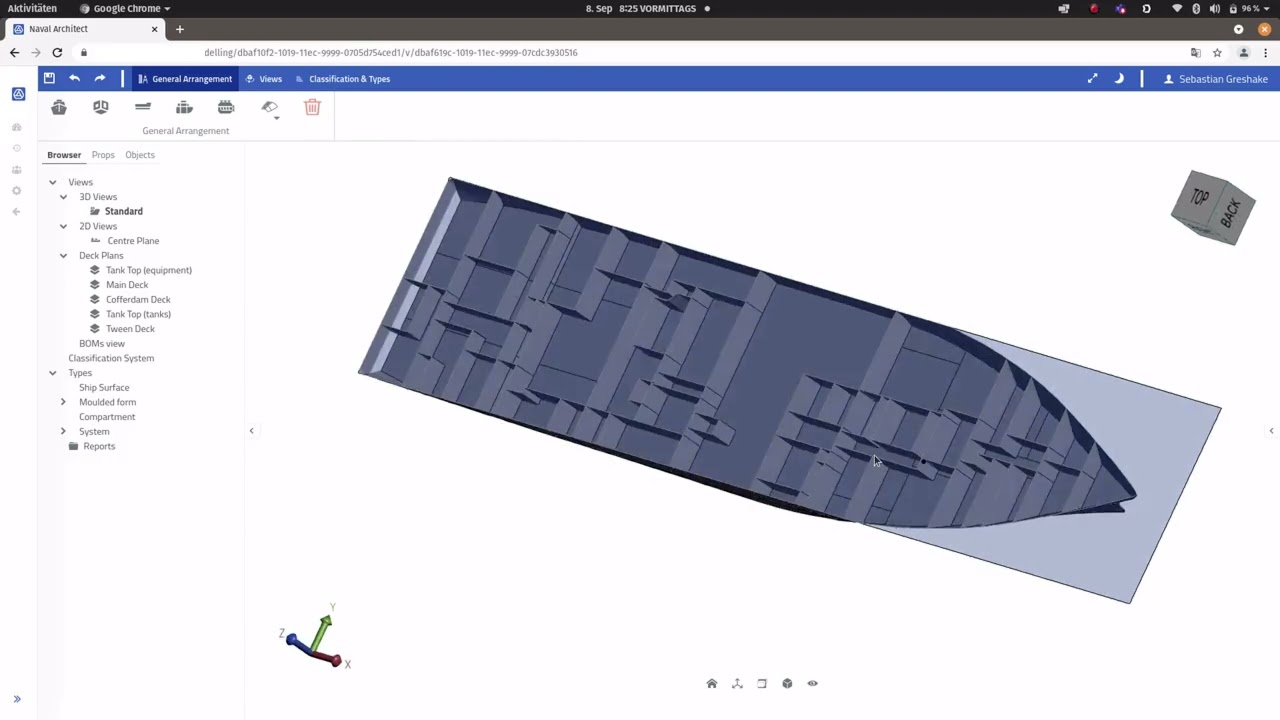This screenshot has height=720, width=1280.
Task: Open the Reports folder
Action: (x=99, y=446)
